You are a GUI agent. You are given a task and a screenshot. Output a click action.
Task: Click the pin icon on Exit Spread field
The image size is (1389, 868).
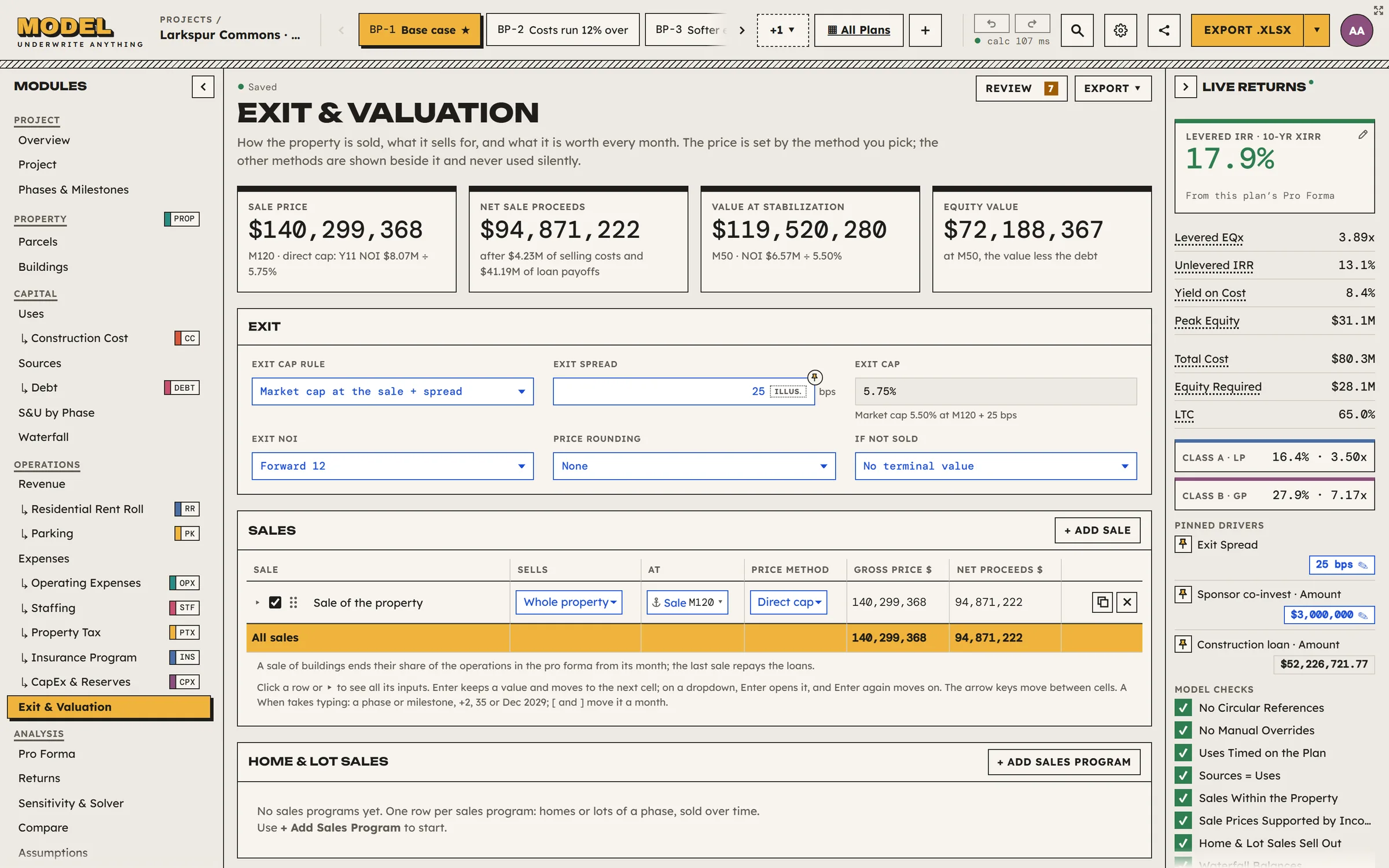pos(814,377)
